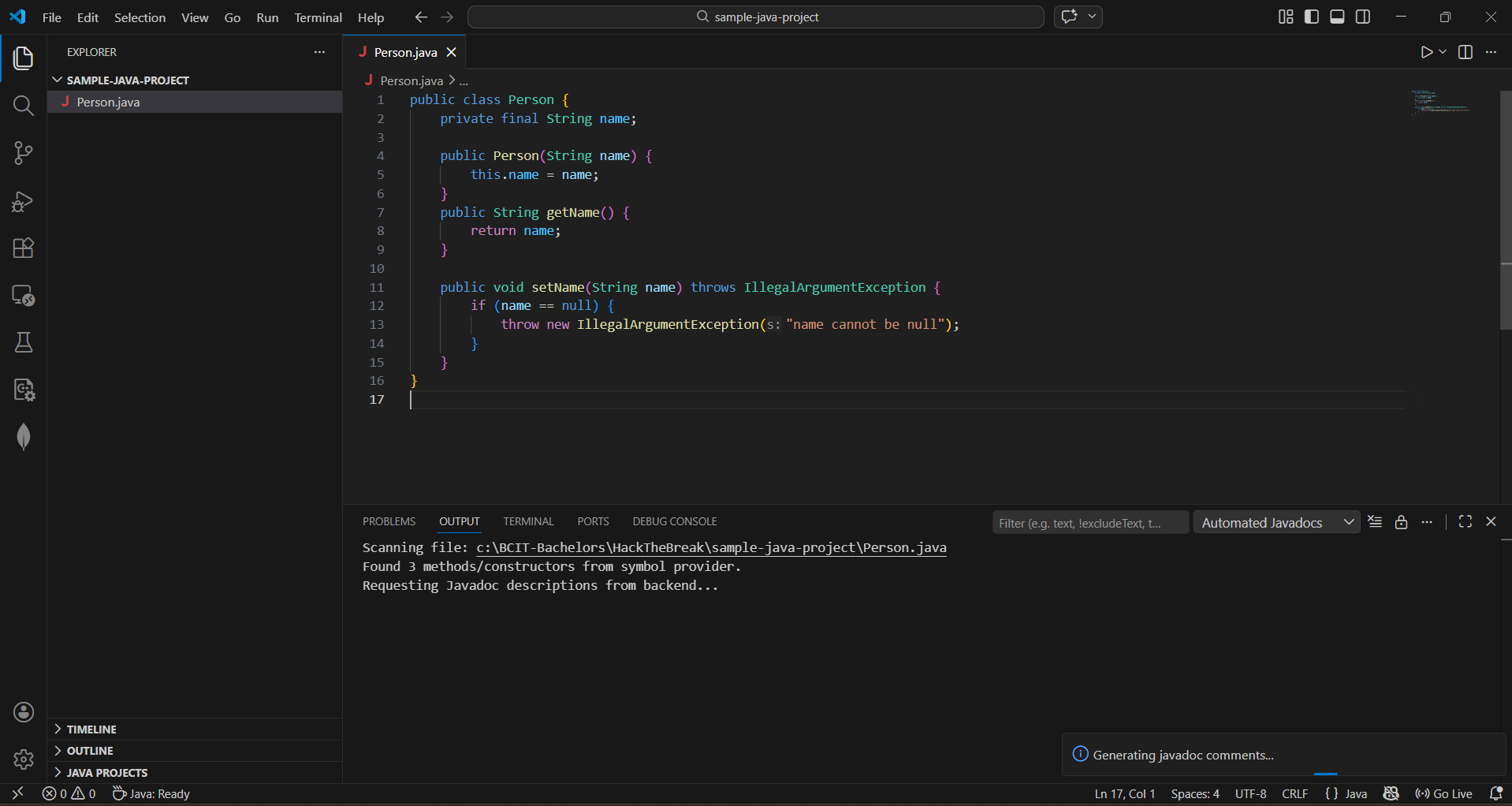Open the Remote Explorer view
Screen dimensions: 1512x806
point(24,296)
